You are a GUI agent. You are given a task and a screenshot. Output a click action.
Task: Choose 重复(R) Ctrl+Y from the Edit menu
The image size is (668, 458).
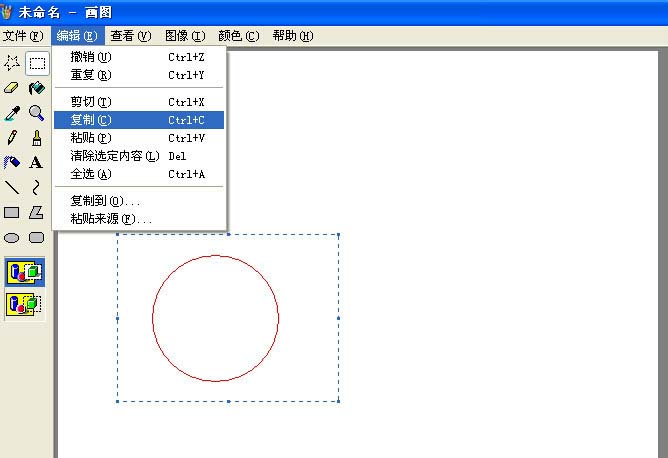point(139,75)
